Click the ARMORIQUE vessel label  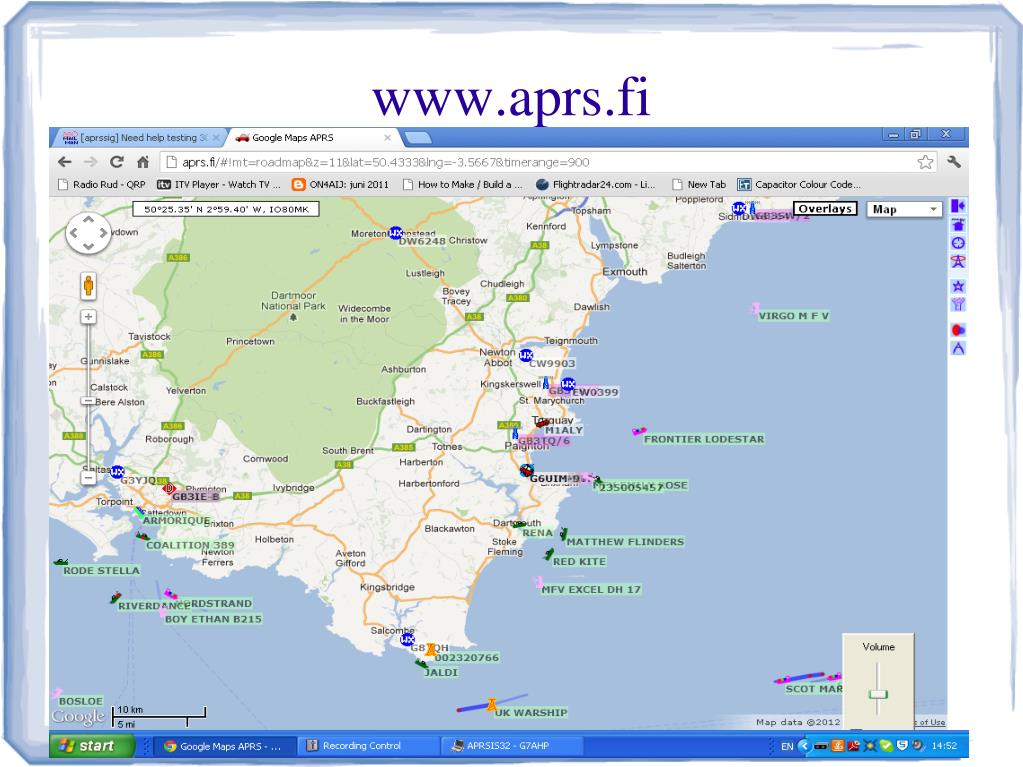pyautogui.click(x=176, y=520)
